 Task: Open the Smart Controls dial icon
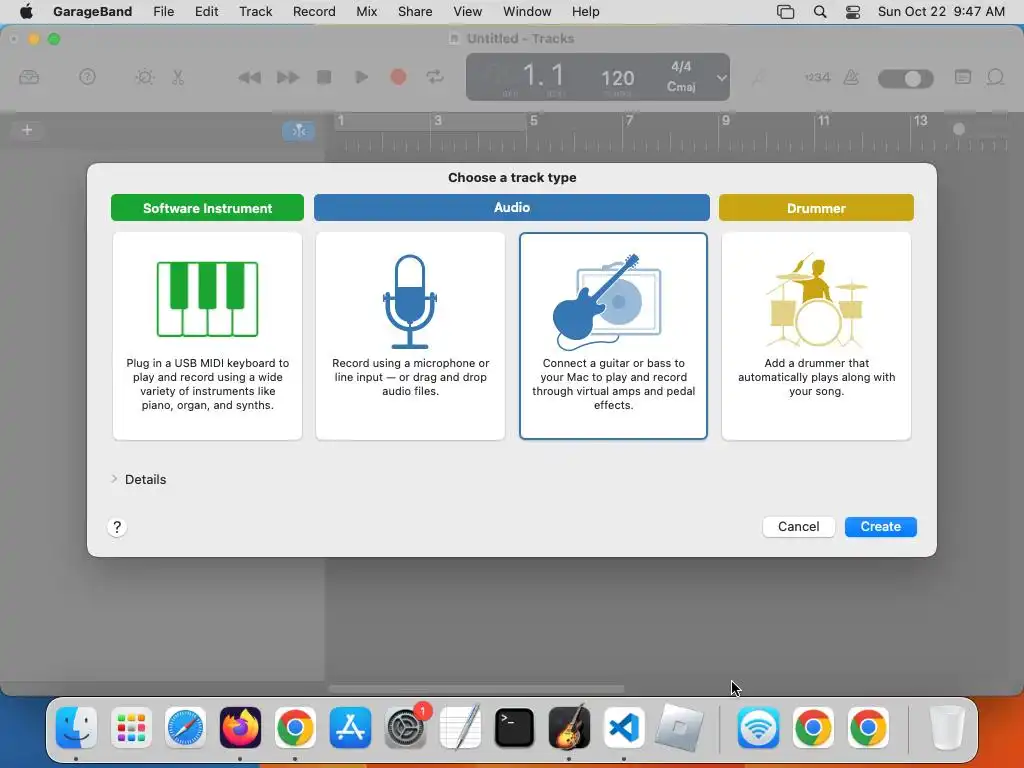[144, 77]
